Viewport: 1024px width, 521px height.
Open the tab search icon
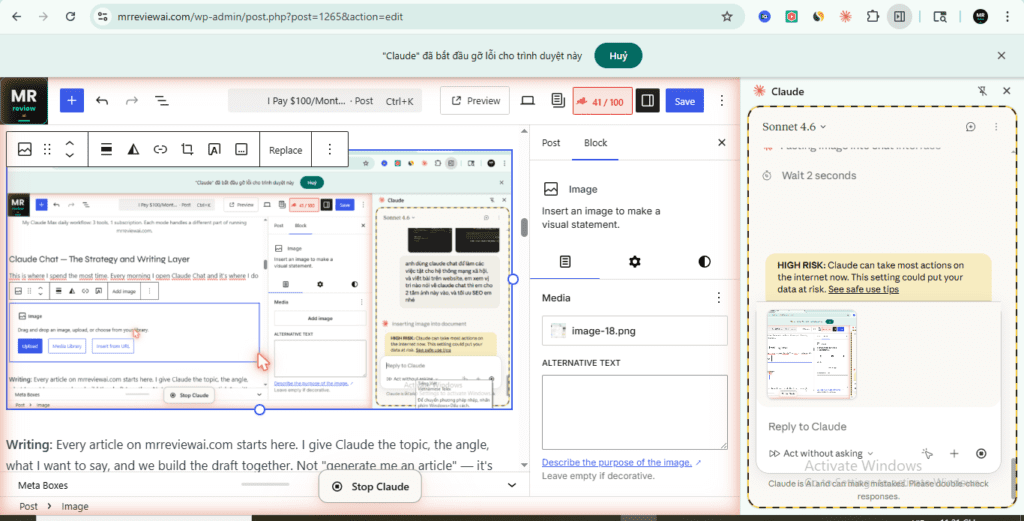[x=940, y=16]
